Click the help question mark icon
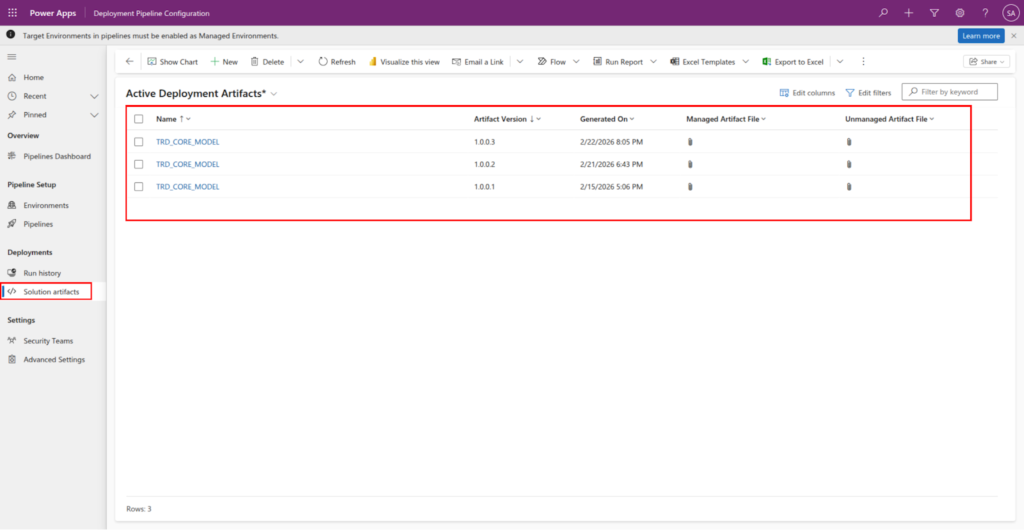This screenshot has width=1024, height=530. [985, 13]
